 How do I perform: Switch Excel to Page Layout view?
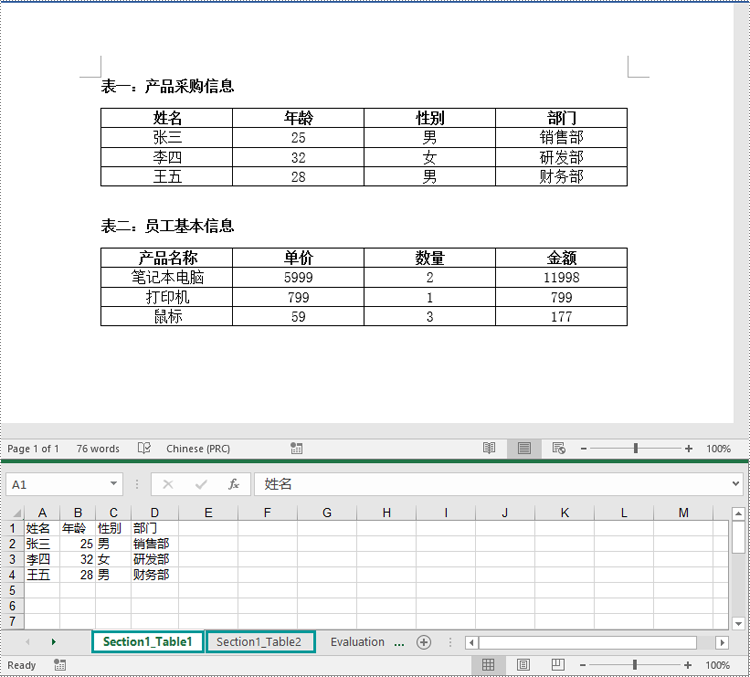[x=524, y=665]
